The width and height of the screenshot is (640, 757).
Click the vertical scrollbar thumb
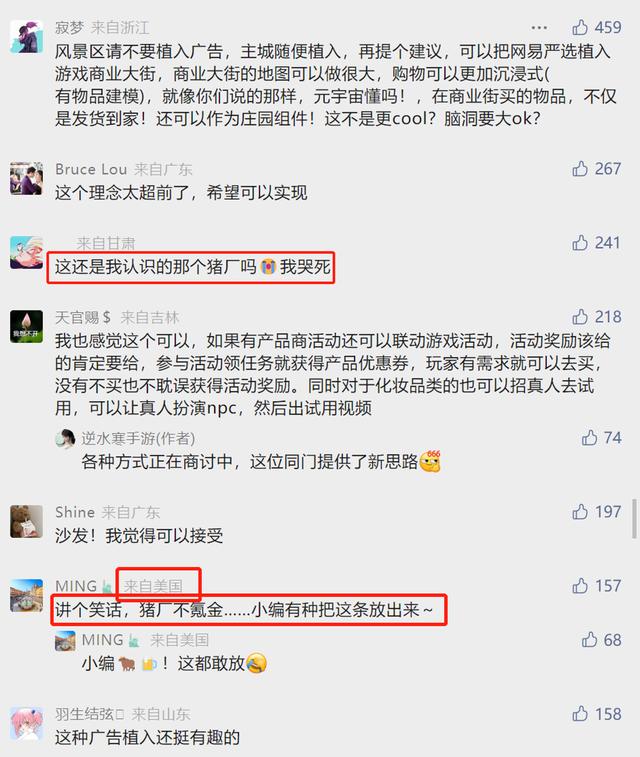coord(634,519)
